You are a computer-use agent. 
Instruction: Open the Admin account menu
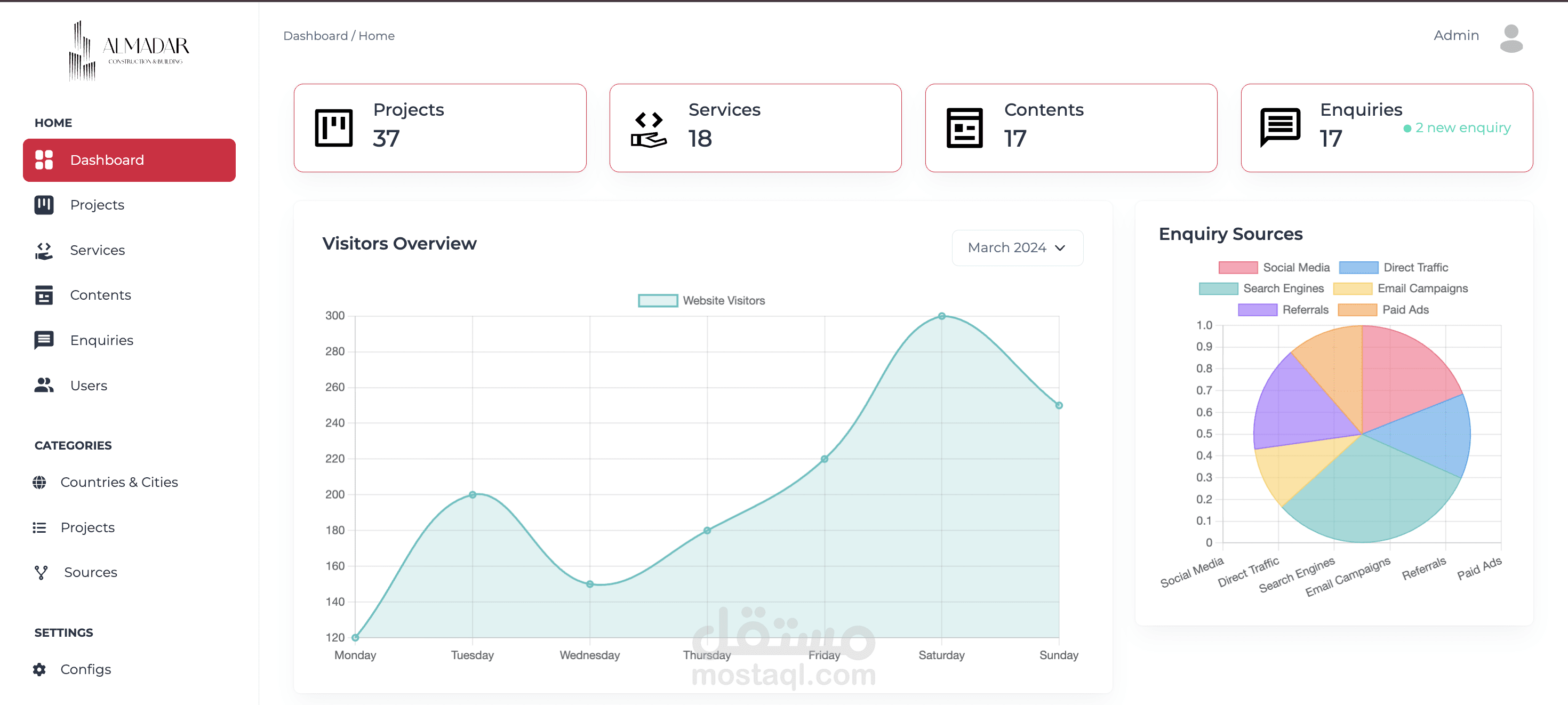click(1455, 35)
